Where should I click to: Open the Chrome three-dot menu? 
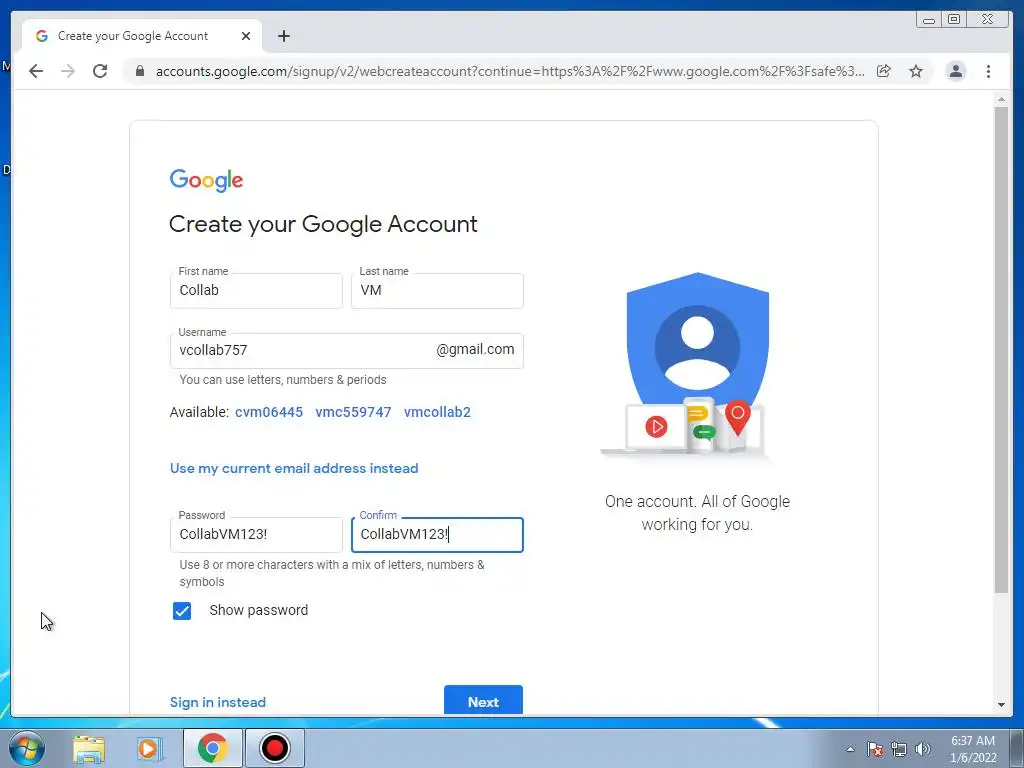(988, 71)
